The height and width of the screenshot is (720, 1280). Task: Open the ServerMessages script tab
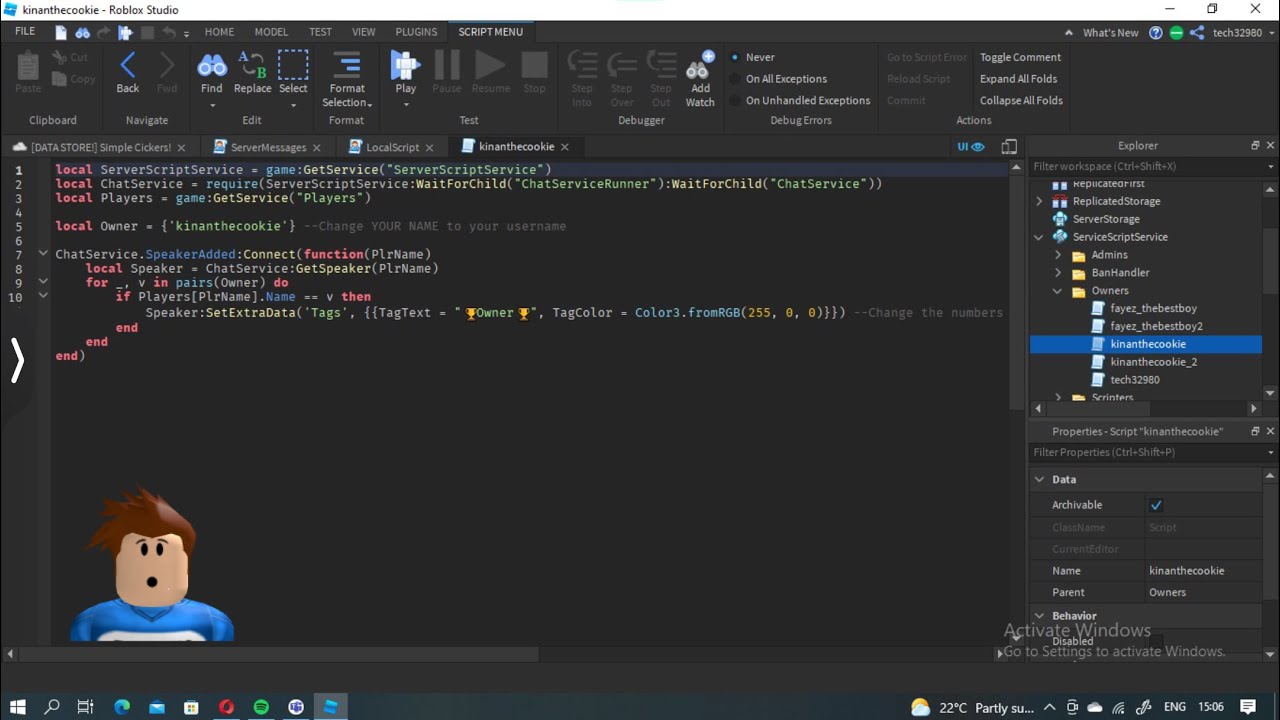[x=267, y=147]
